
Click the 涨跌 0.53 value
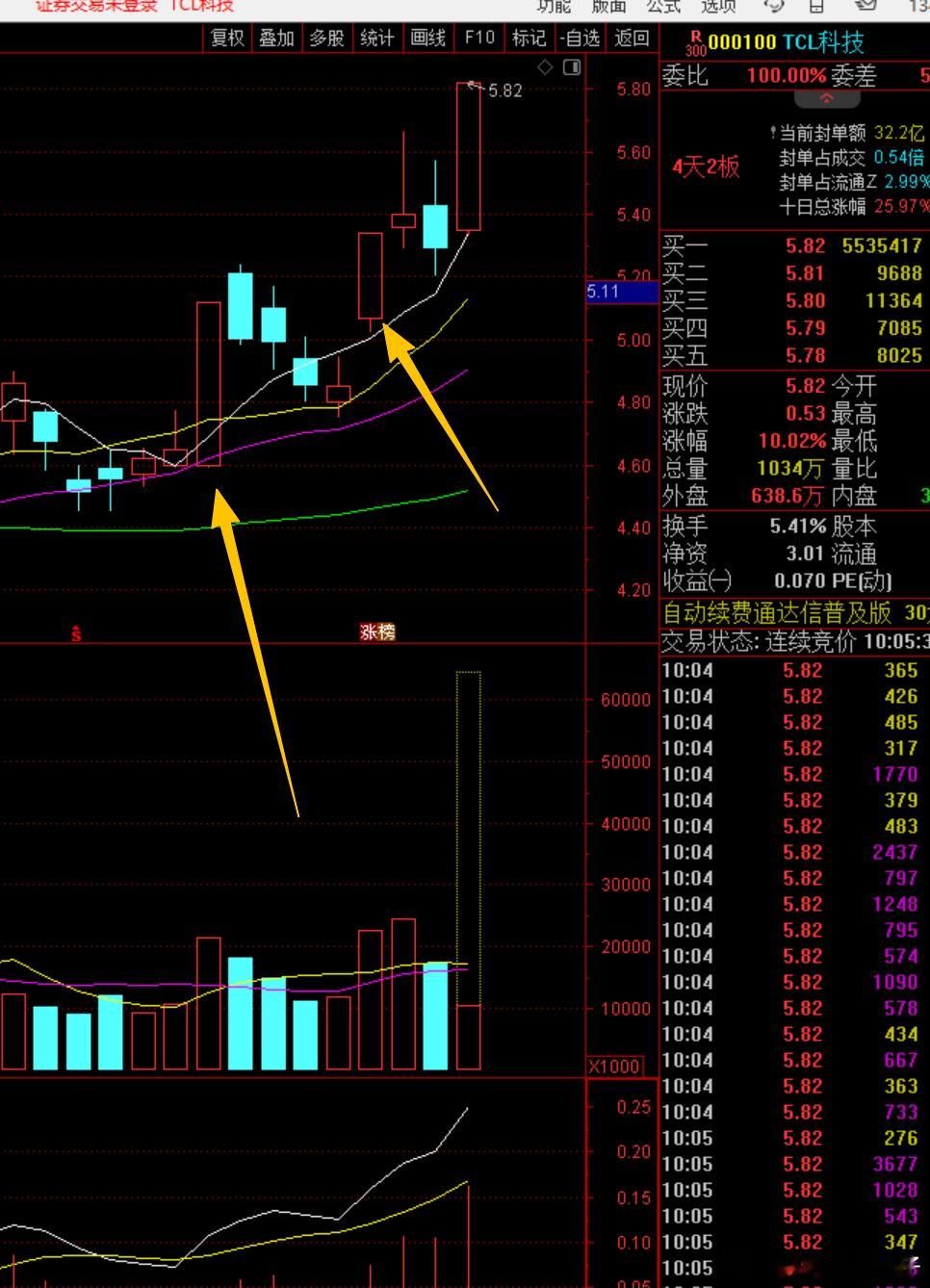point(805,413)
